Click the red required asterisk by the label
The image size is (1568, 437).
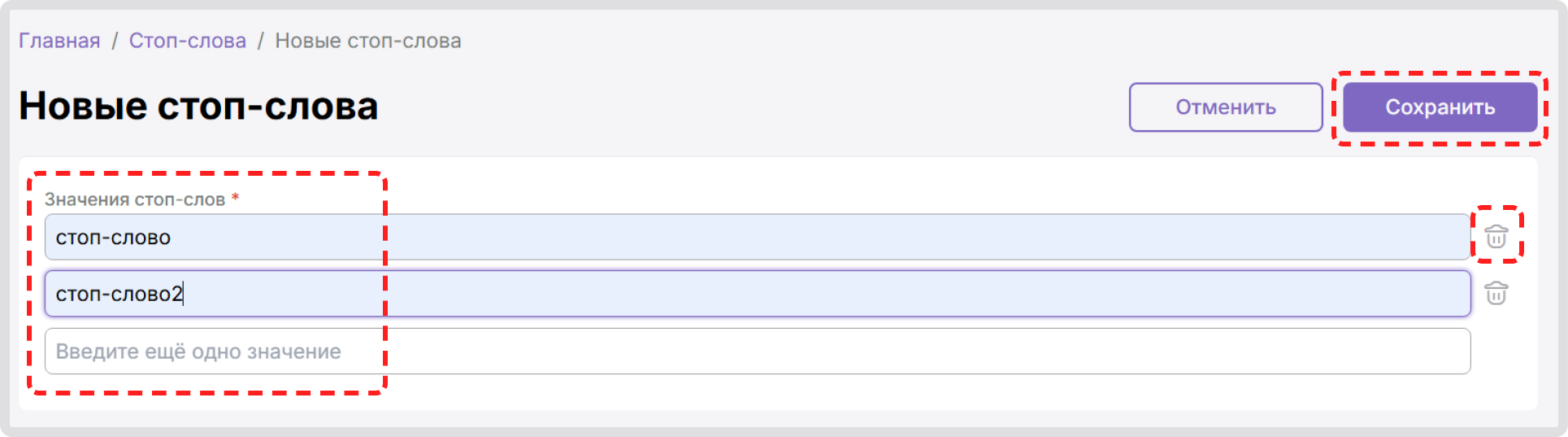coord(235,198)
